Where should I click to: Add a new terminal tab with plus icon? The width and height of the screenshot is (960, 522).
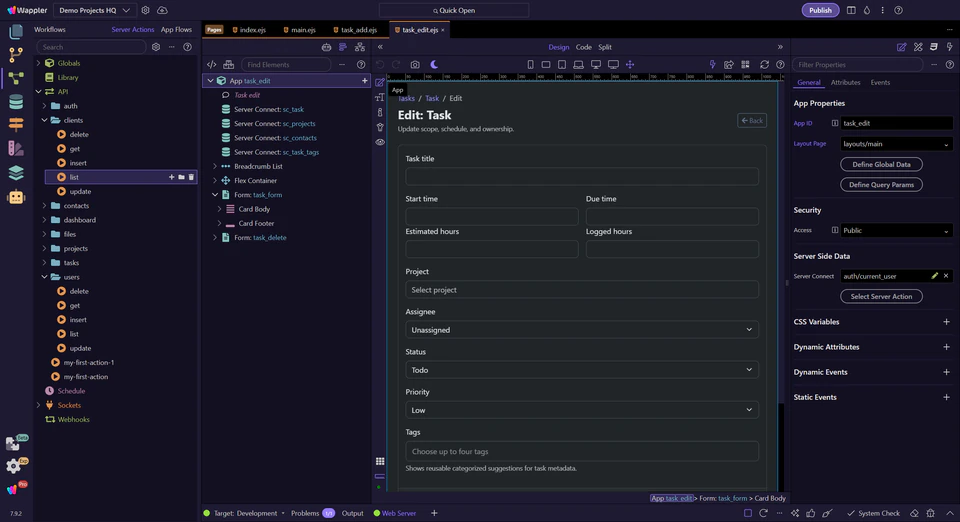point(434,513)
